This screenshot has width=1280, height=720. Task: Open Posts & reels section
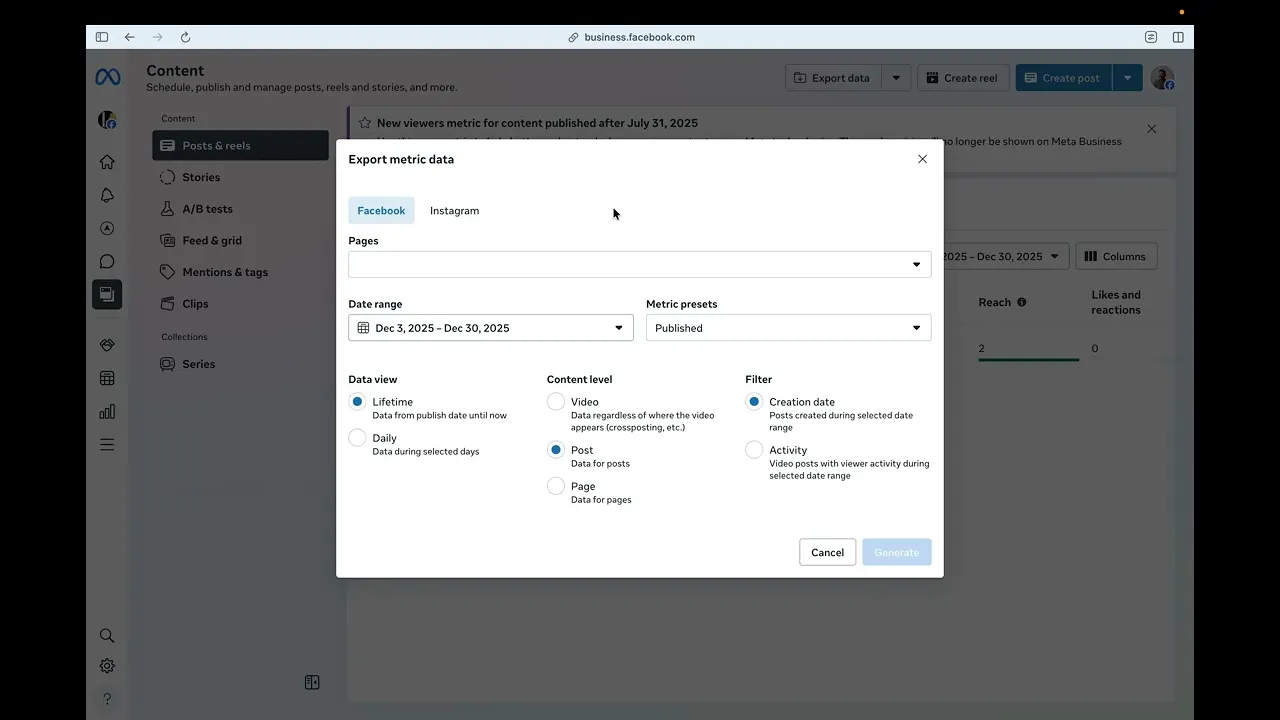(x=240, y=145)
